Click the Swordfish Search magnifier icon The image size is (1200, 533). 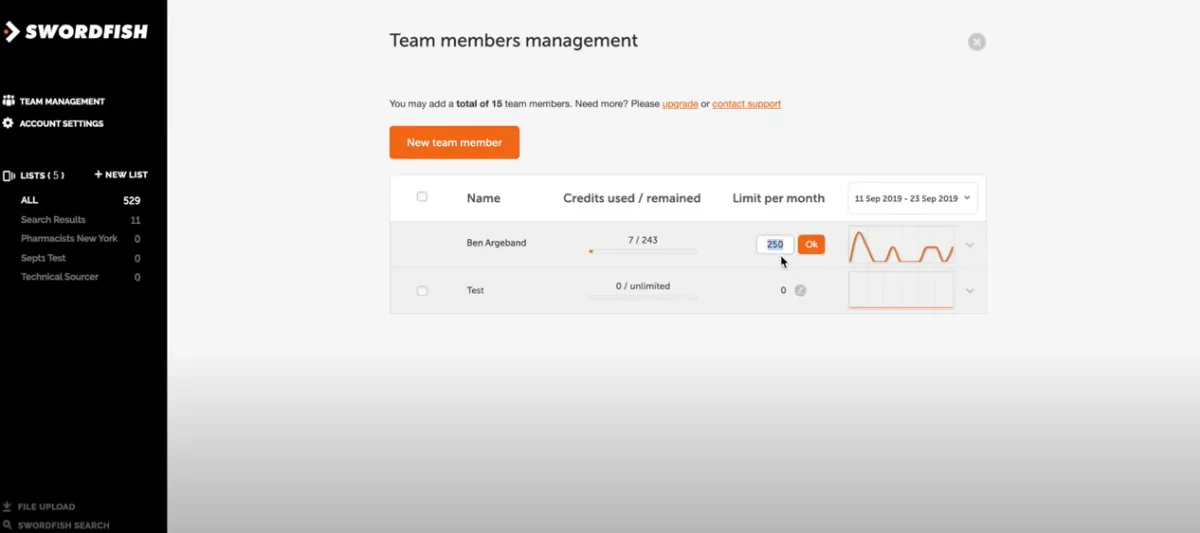tap(8, 525)
